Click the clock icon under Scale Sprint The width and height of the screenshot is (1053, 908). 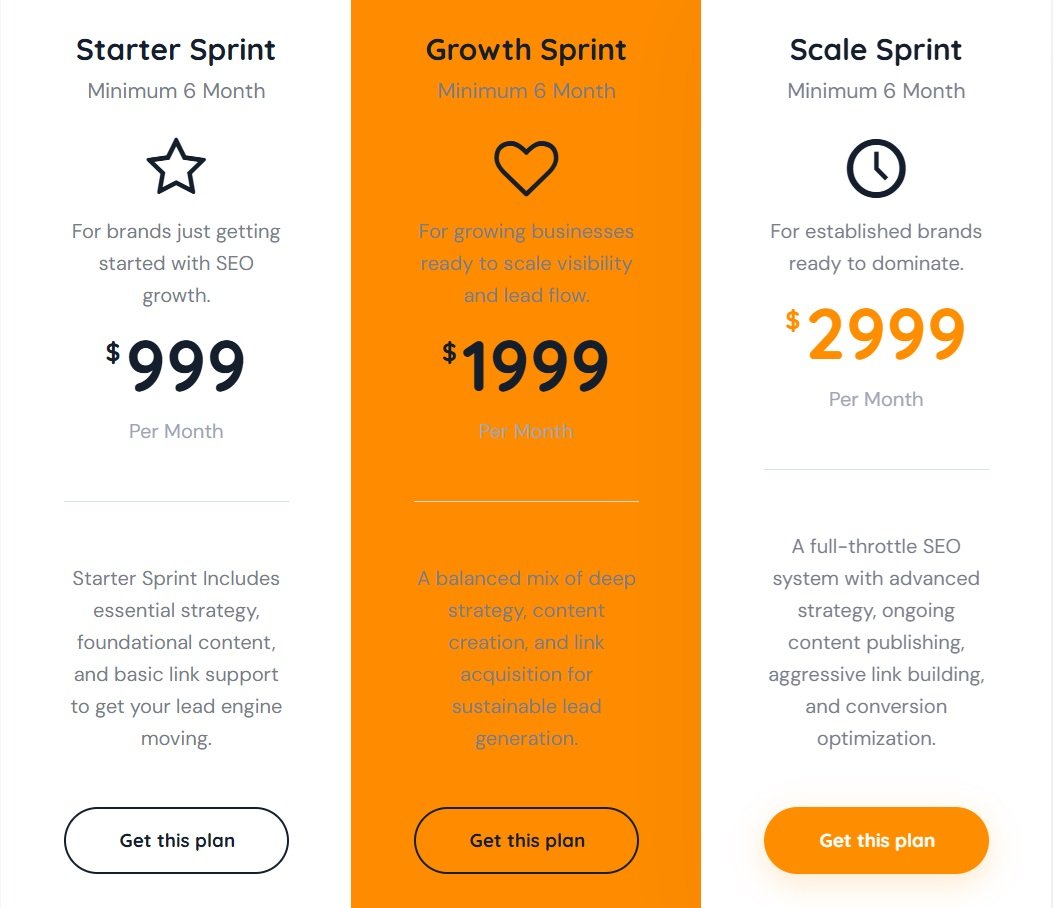click(876, 168)
